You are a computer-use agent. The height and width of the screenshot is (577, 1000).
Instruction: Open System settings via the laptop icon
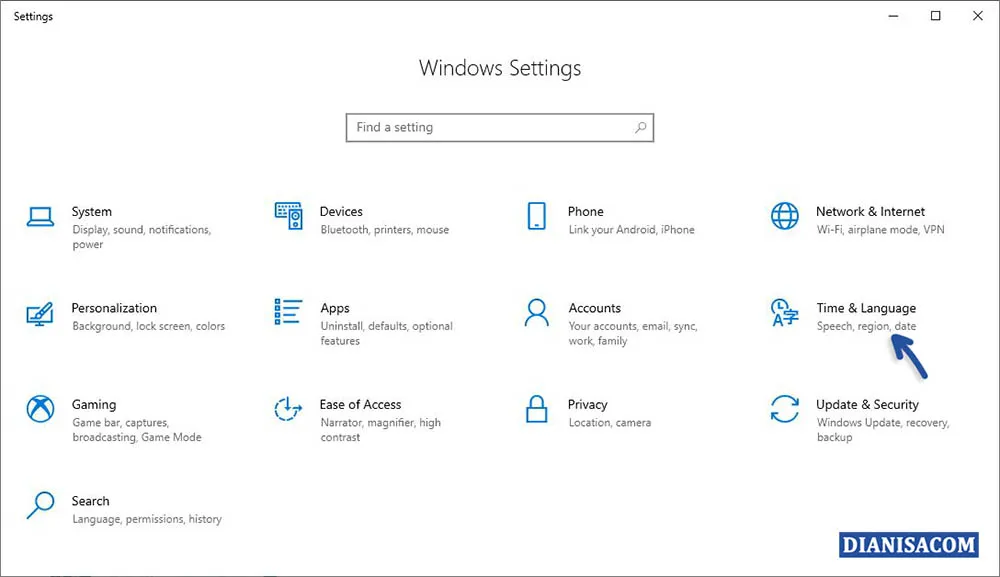pos(40,217)
